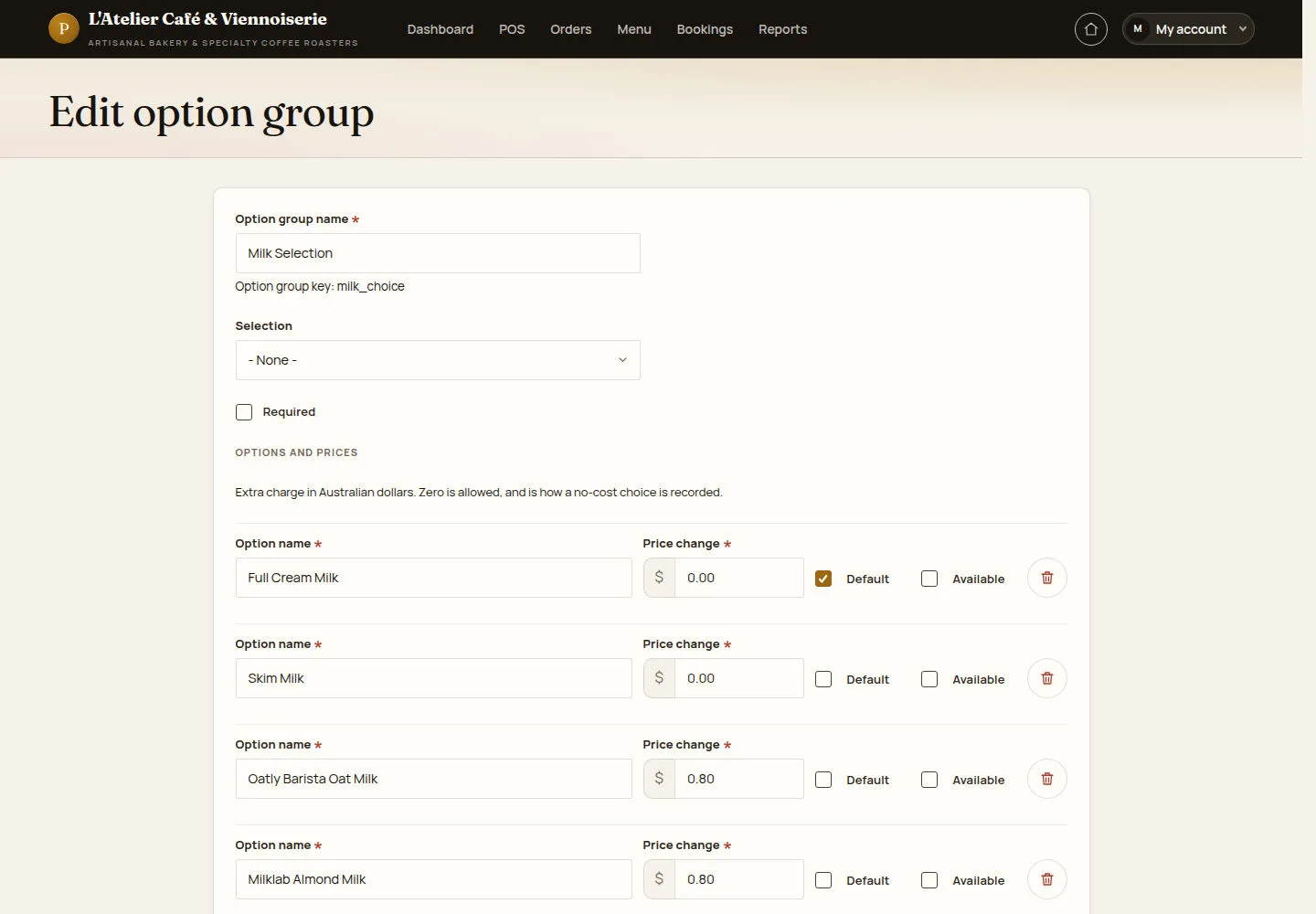Screen dimensions: 1316x914
Task: Click the M avatar in account button
Action: pos(1138,29)
